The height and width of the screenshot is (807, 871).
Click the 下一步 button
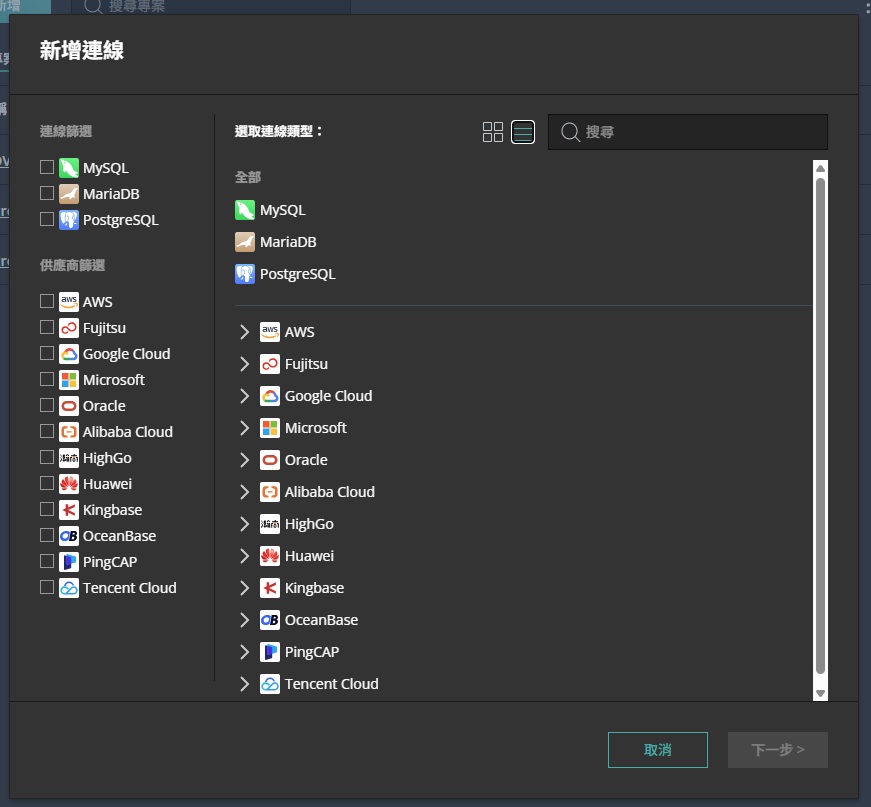777,749
